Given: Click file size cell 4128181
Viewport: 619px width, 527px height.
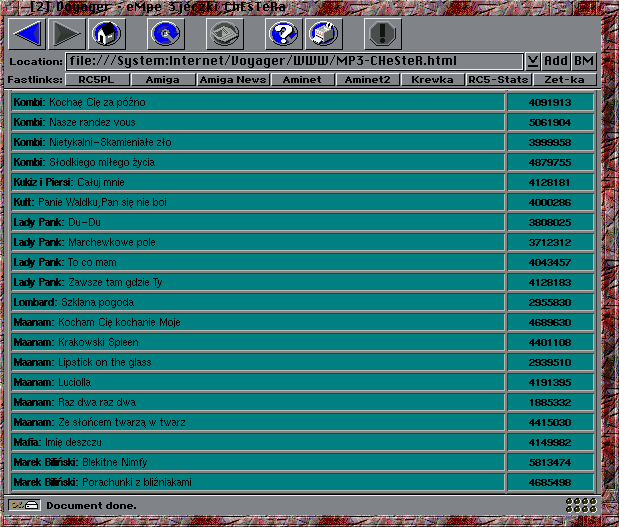Looking at the screenshot, I should pyautogui.click(x=550, y=182).
